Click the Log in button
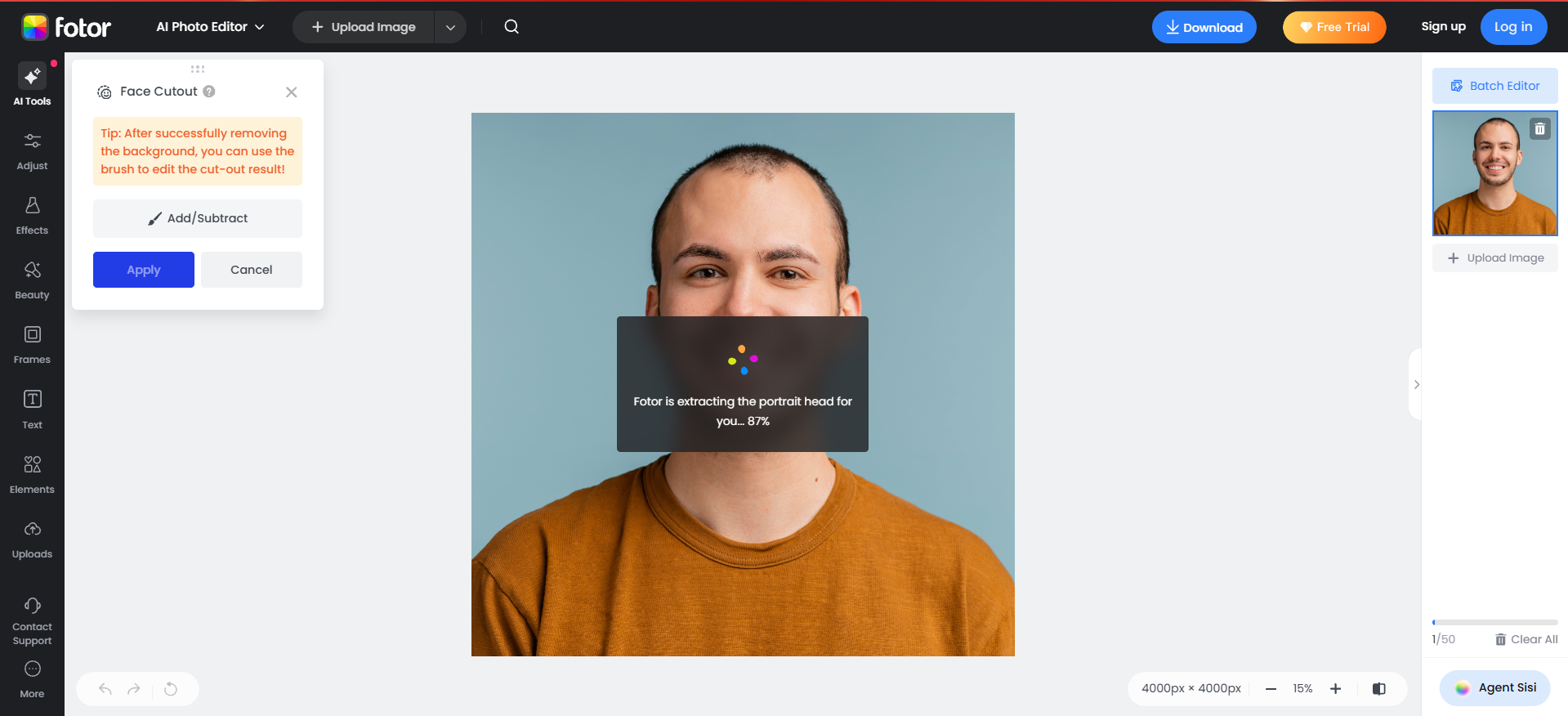This screenshot has height=716, width=1568. 1513,27
